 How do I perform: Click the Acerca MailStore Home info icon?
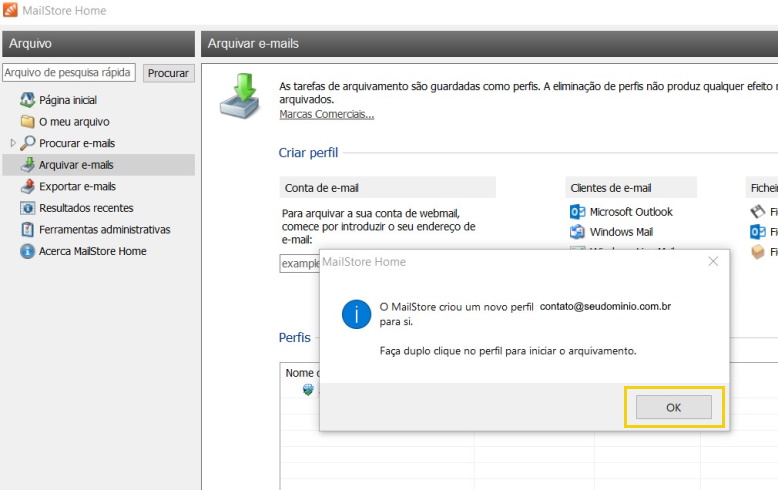(x=27, y=251)
